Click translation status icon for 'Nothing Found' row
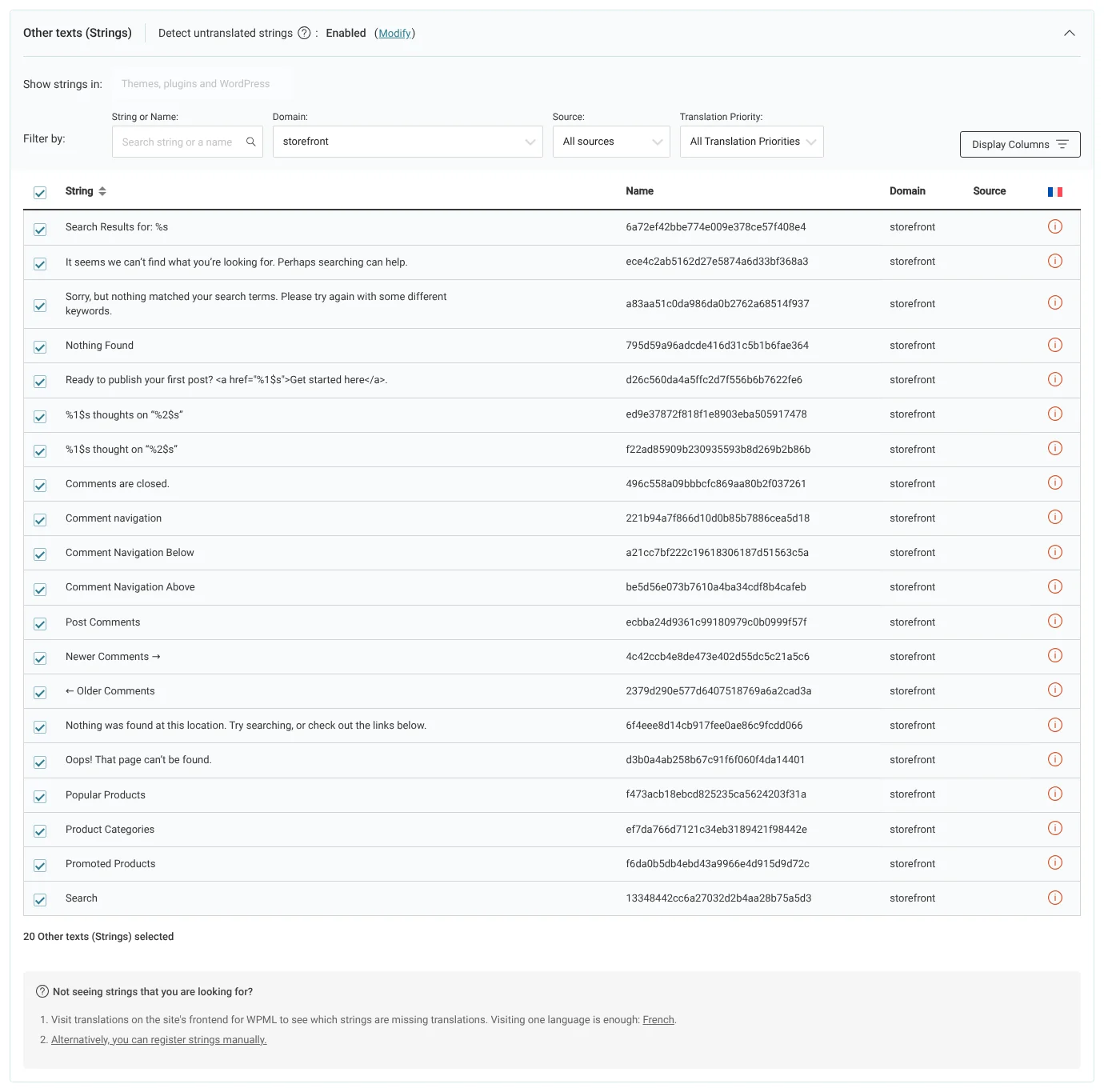Viewport: 1104px width, 1092px height. [x=1055, y=345]
